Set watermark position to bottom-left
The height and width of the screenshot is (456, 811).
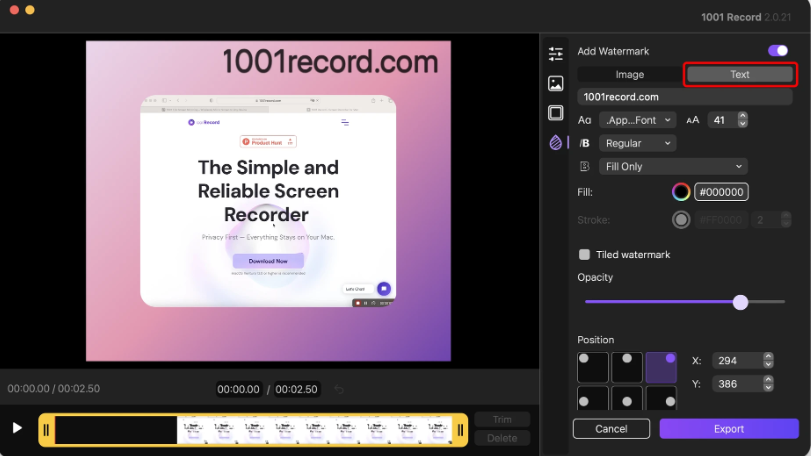click(x=593, y=398)
